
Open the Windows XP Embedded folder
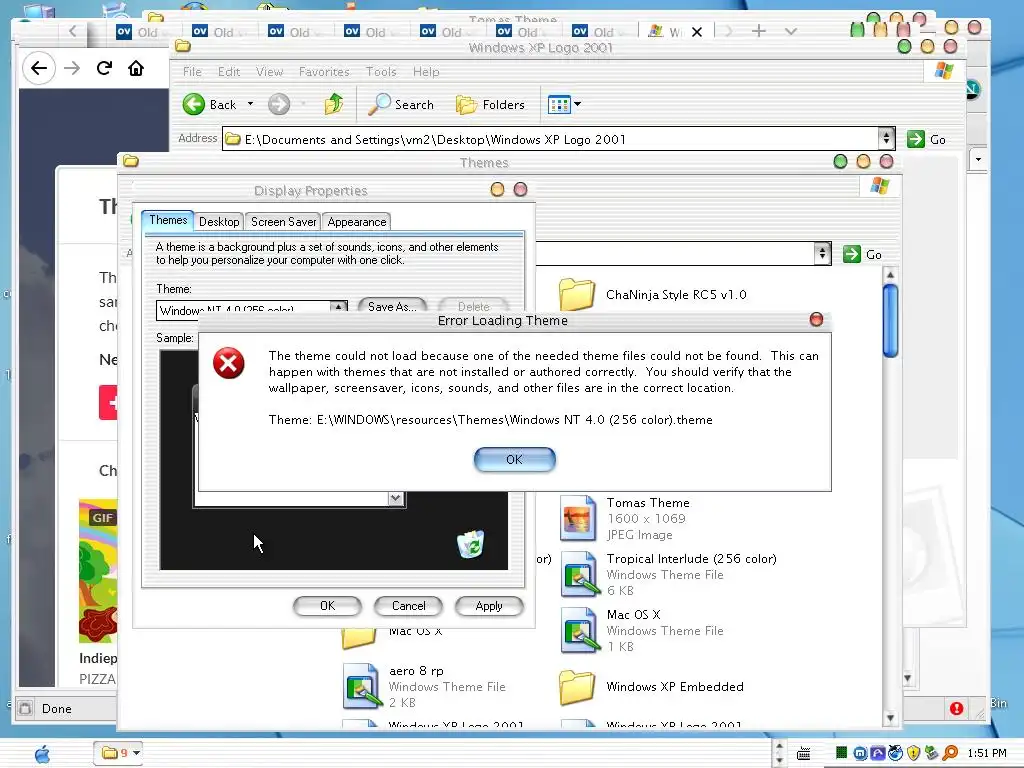pyautogui.click(x=651, y=687)
